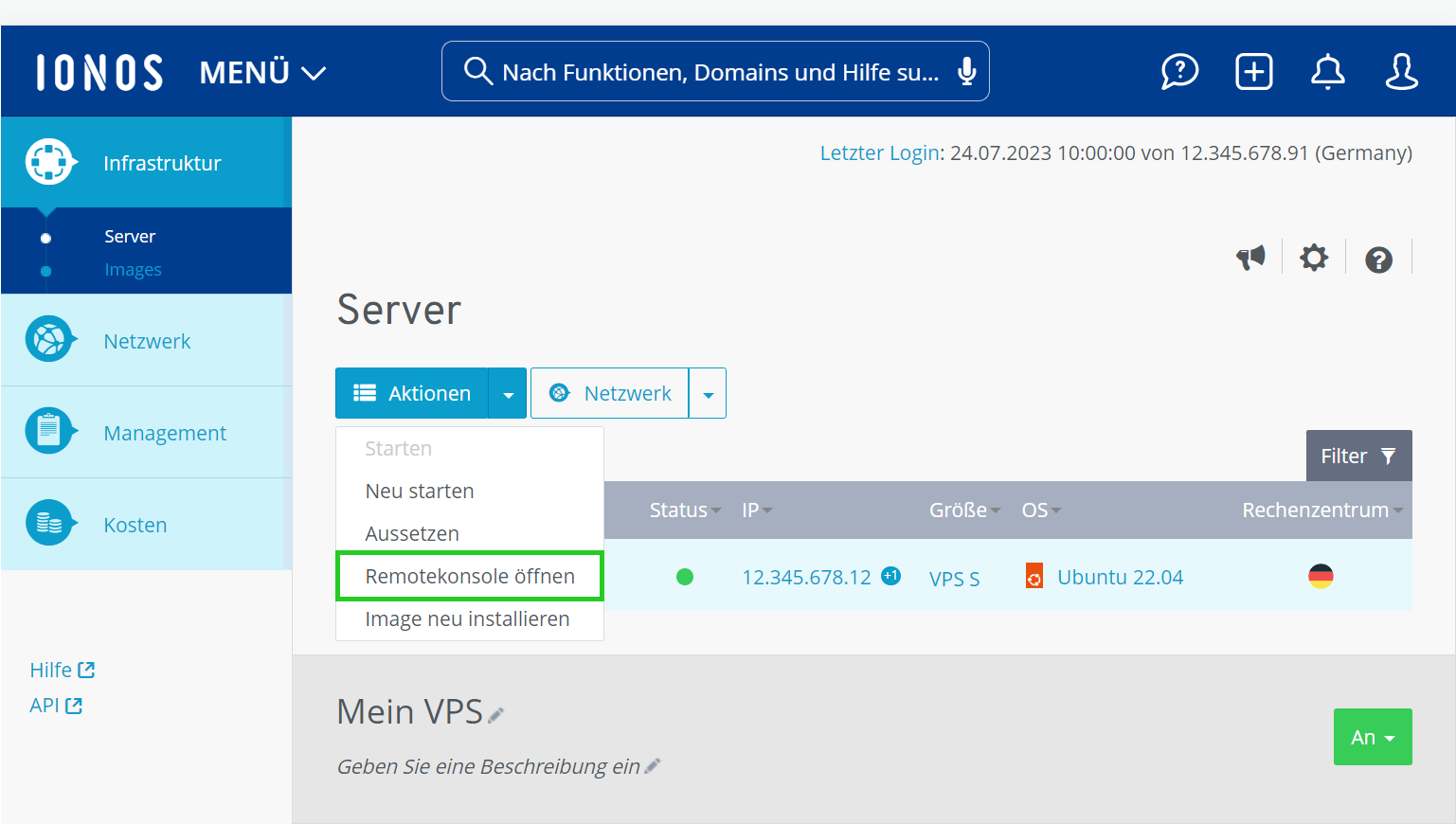Toggle the Aktionen dropdown arrow
This screenshot has width=1456, height=824.
pyautogui.click(x=508, y=393)
